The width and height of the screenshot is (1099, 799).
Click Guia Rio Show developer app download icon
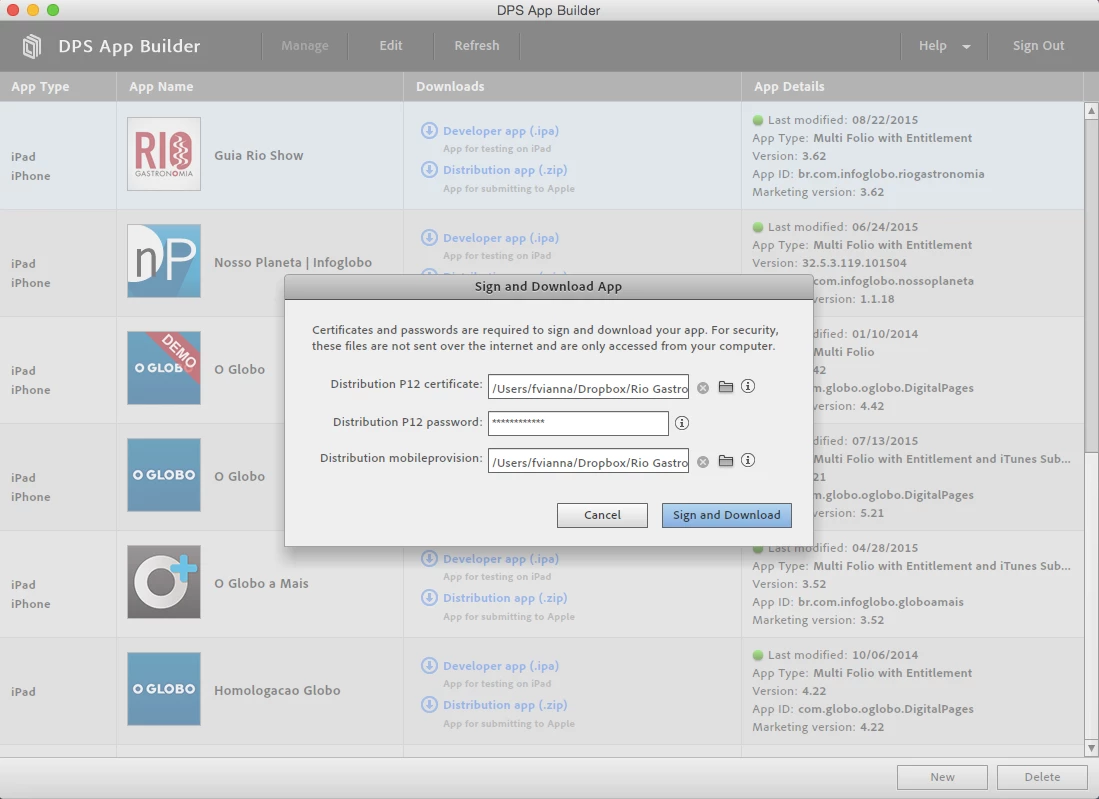click(x=429, y=130)
